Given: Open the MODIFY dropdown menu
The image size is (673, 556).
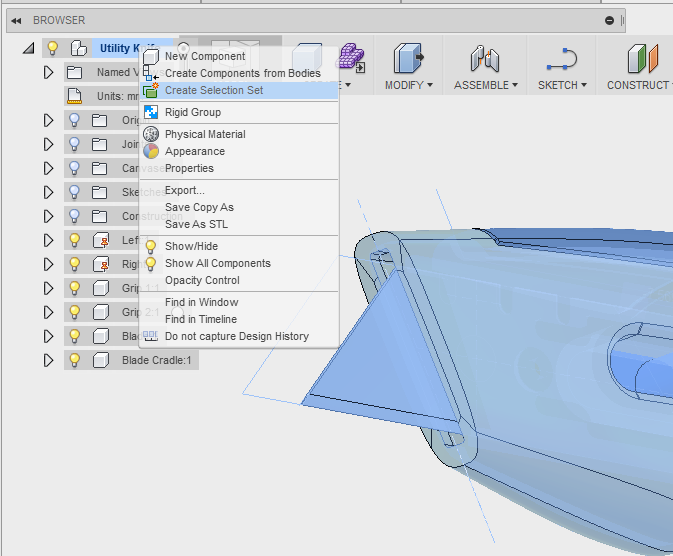Looking at the screenshot, I should pyautogui.click(x=408, y=85).
